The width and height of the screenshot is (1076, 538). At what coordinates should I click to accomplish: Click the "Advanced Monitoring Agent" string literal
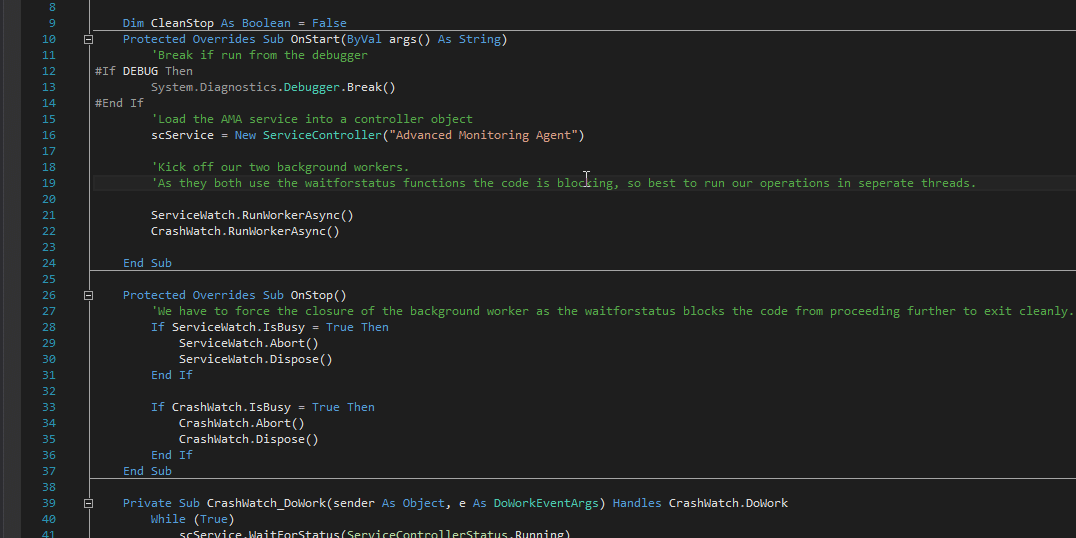pos(473,135)
